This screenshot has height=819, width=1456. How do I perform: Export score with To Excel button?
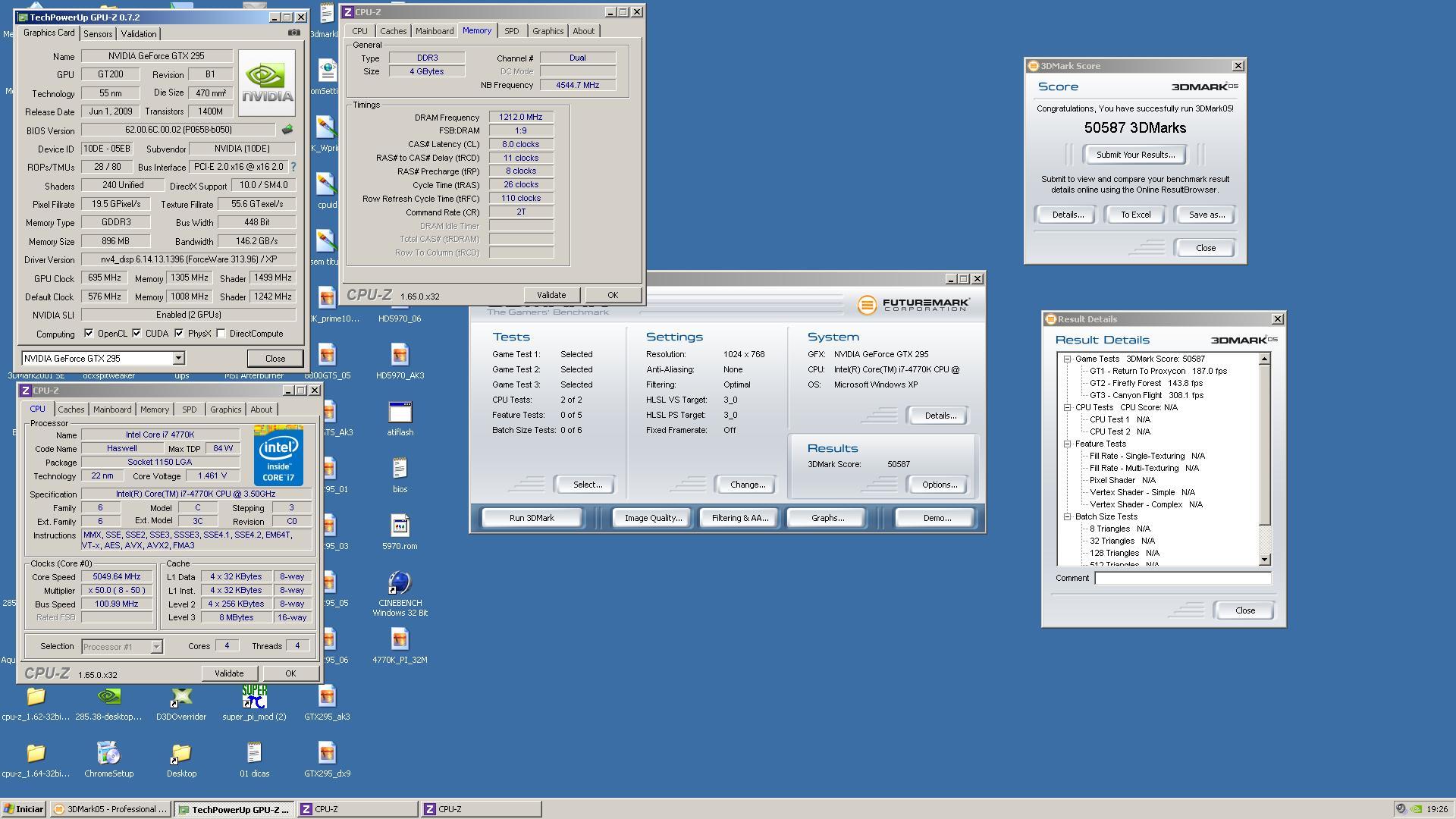(x=1135, y=215)
